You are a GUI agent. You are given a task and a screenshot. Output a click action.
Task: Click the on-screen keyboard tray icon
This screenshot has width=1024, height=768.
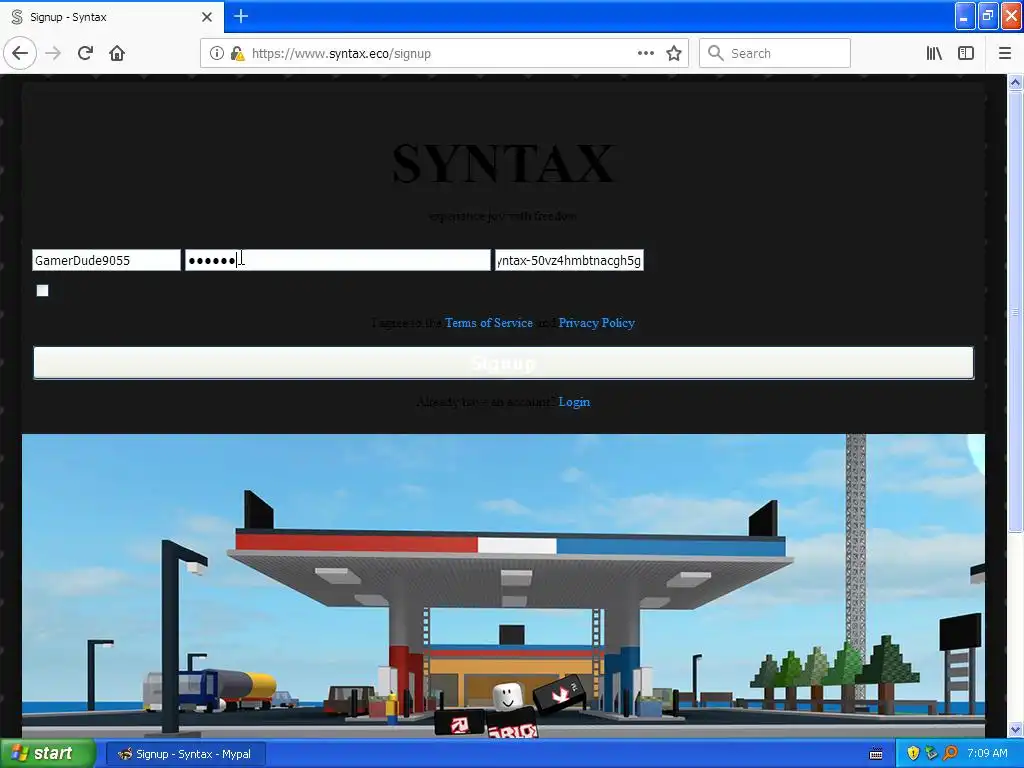coord(876,754)
